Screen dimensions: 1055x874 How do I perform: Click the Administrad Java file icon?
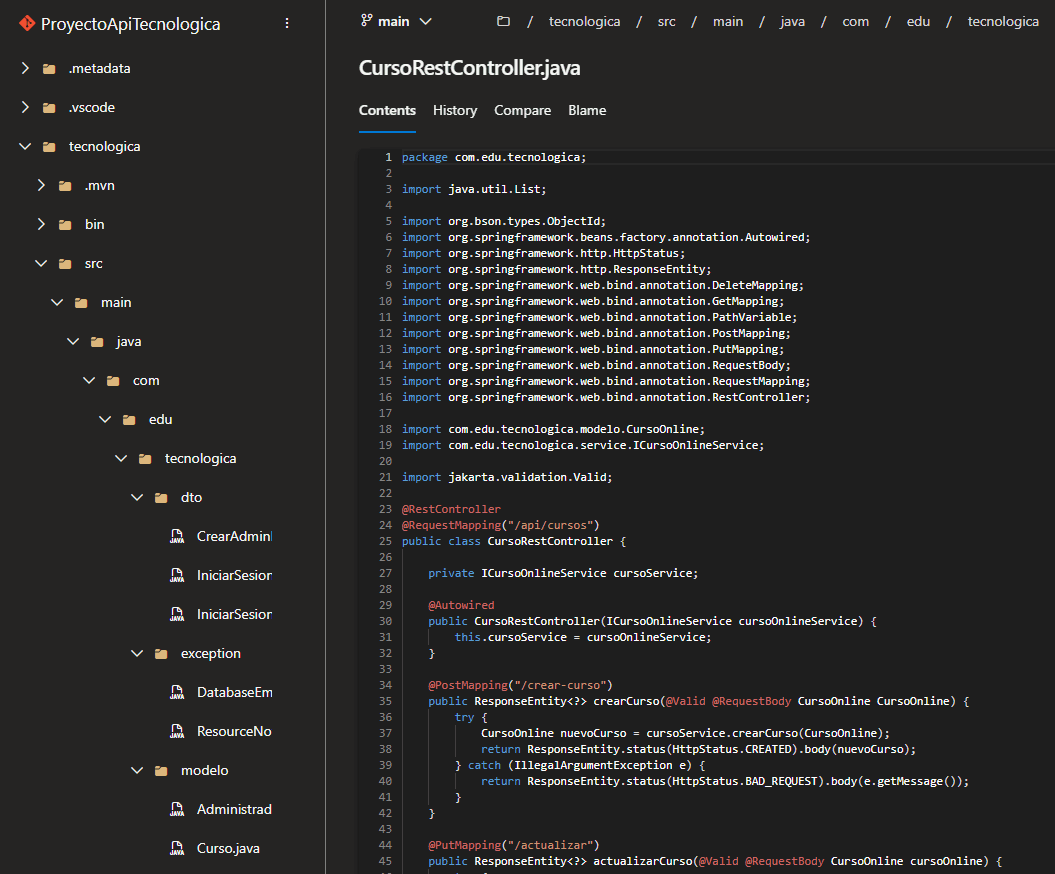coord(177,809)
